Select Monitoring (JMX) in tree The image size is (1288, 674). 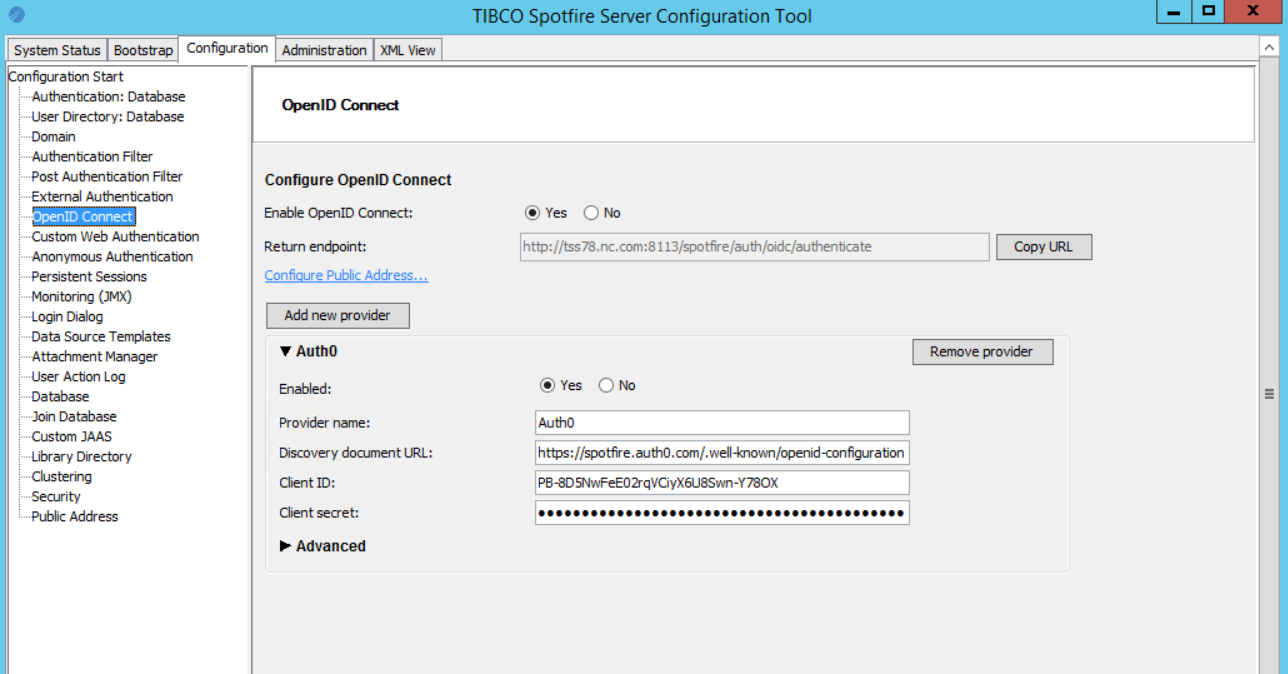81,297
